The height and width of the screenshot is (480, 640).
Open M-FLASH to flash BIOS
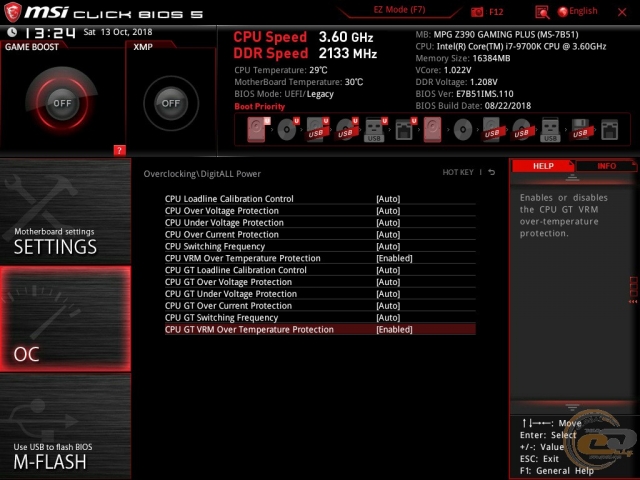(x=65, y=427)
